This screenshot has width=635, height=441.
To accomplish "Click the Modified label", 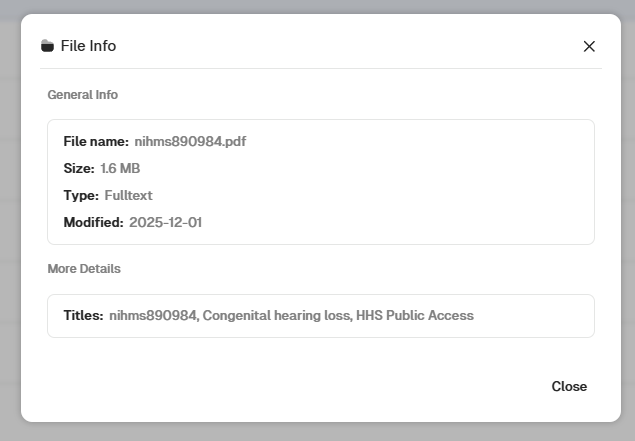I will (93, 222).
